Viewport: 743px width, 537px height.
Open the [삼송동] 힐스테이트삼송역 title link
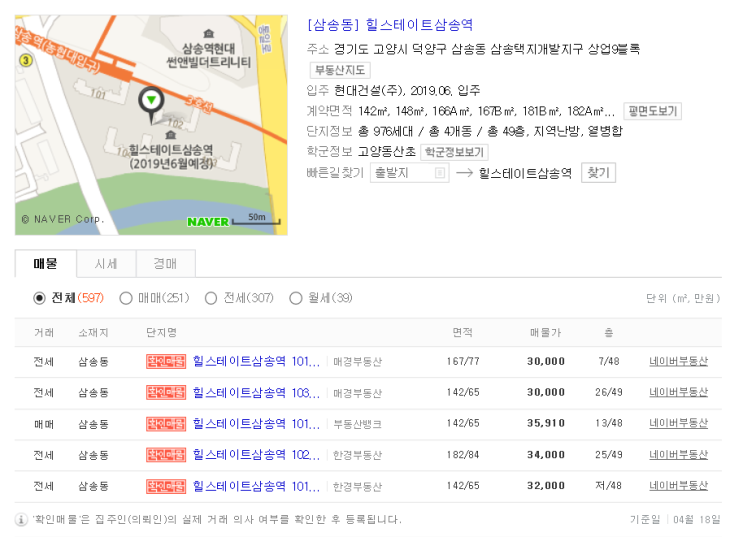(390, 25)
